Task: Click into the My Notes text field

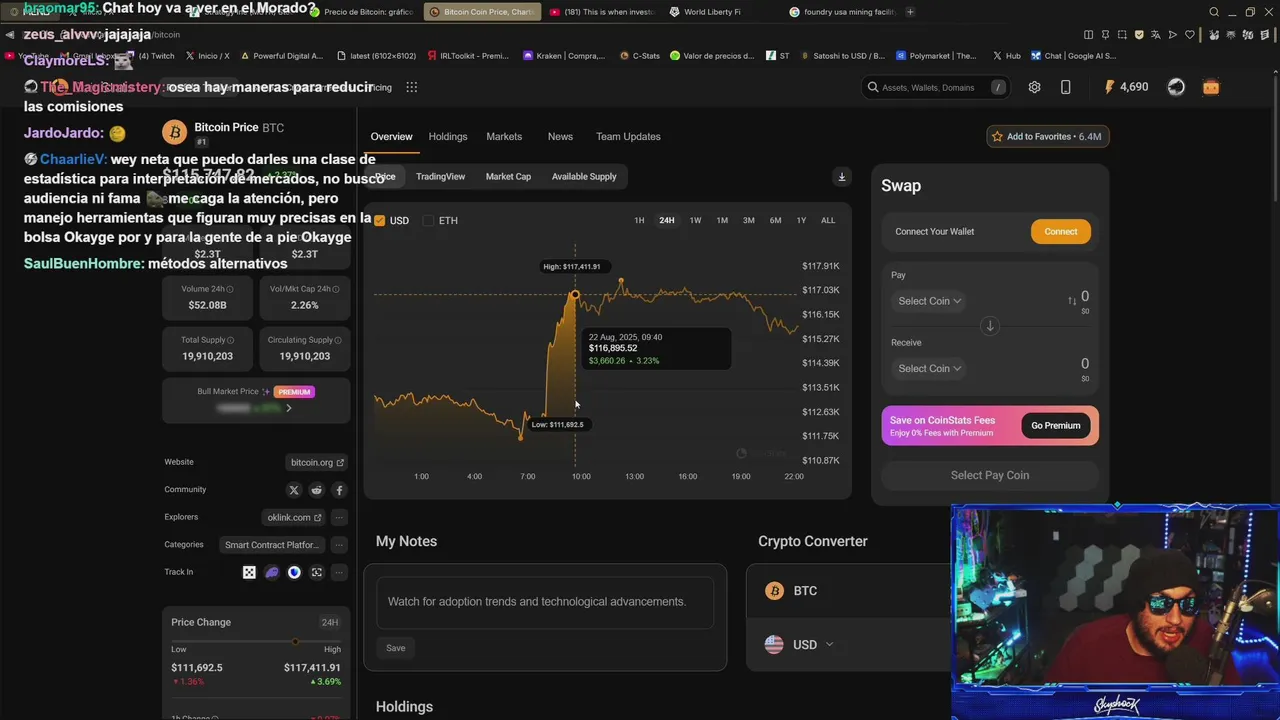Action: [545, 602]
